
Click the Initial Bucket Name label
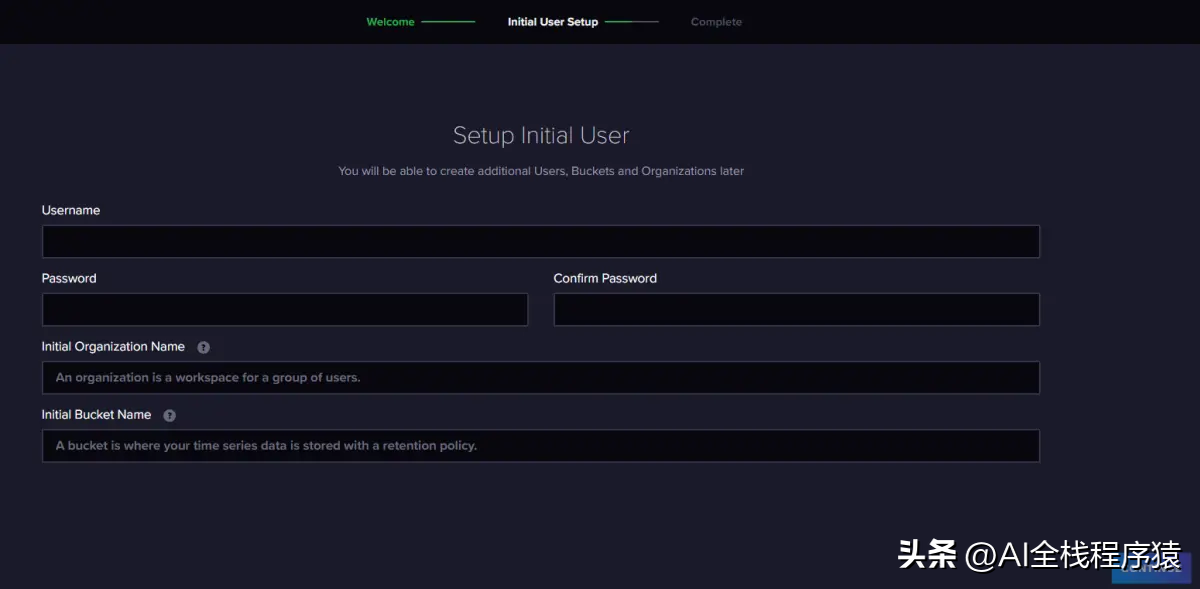[x=96, y=415]
